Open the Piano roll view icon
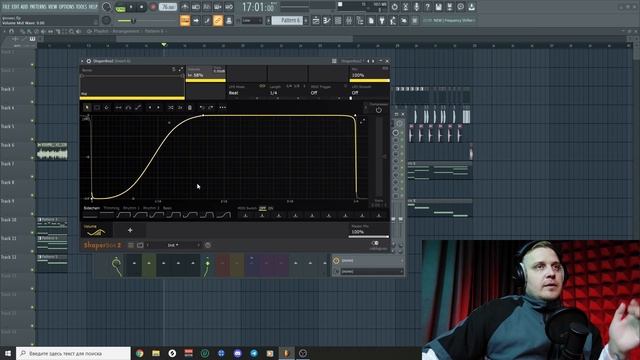 point(327,20)
